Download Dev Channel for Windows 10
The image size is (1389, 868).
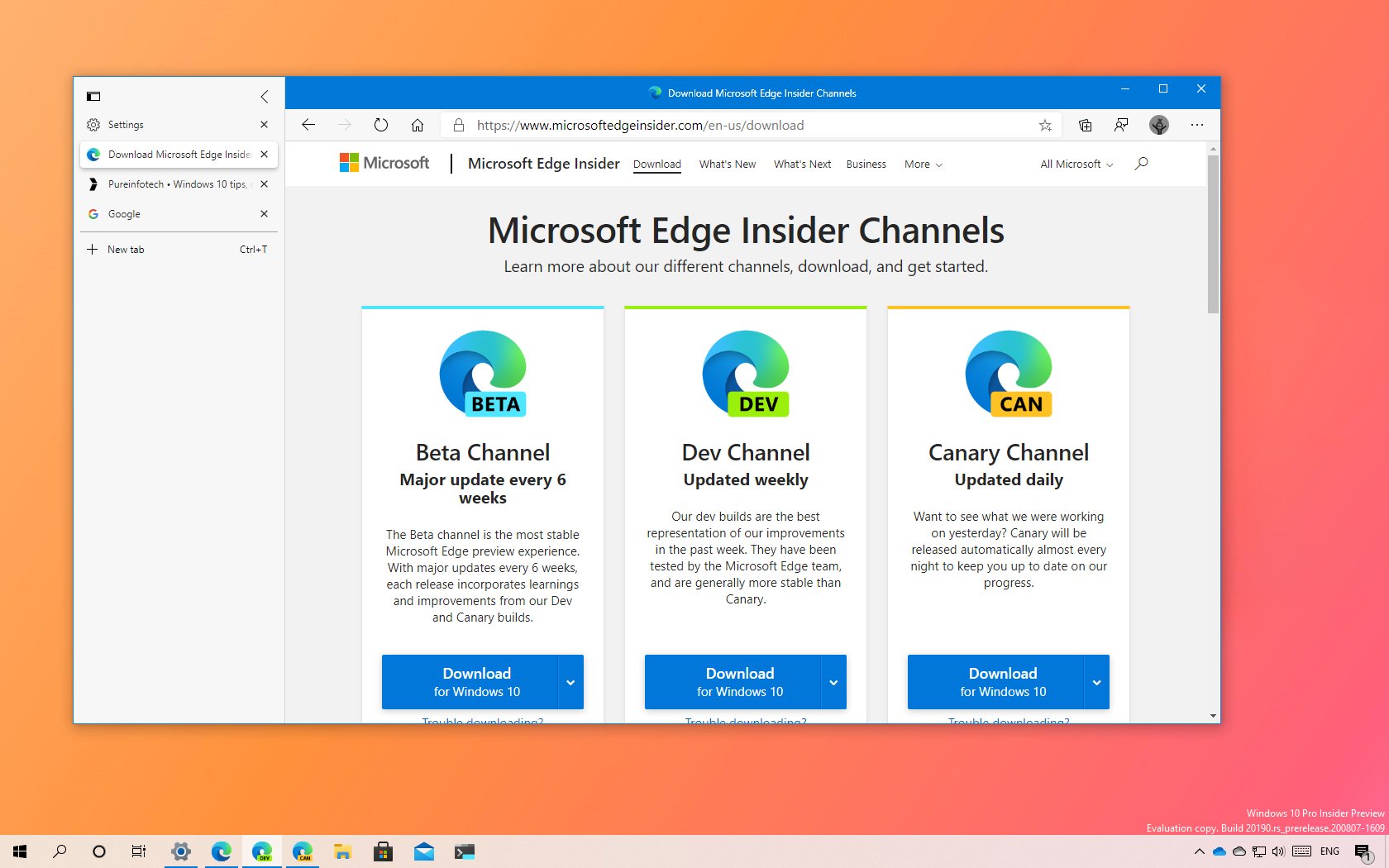tap(733, 682)
